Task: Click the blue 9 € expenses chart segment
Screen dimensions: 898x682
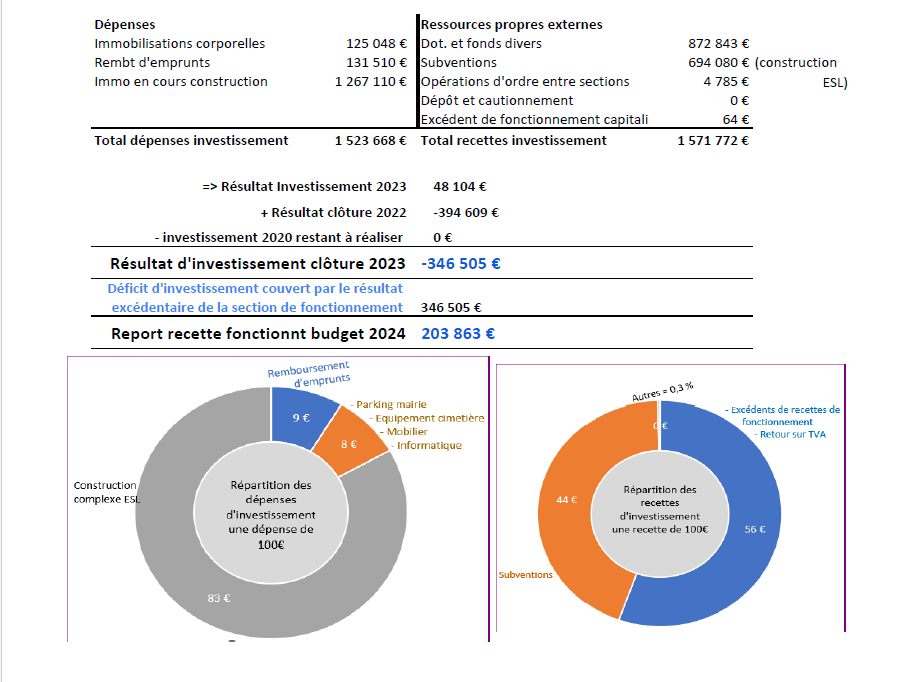Action: 301,417
